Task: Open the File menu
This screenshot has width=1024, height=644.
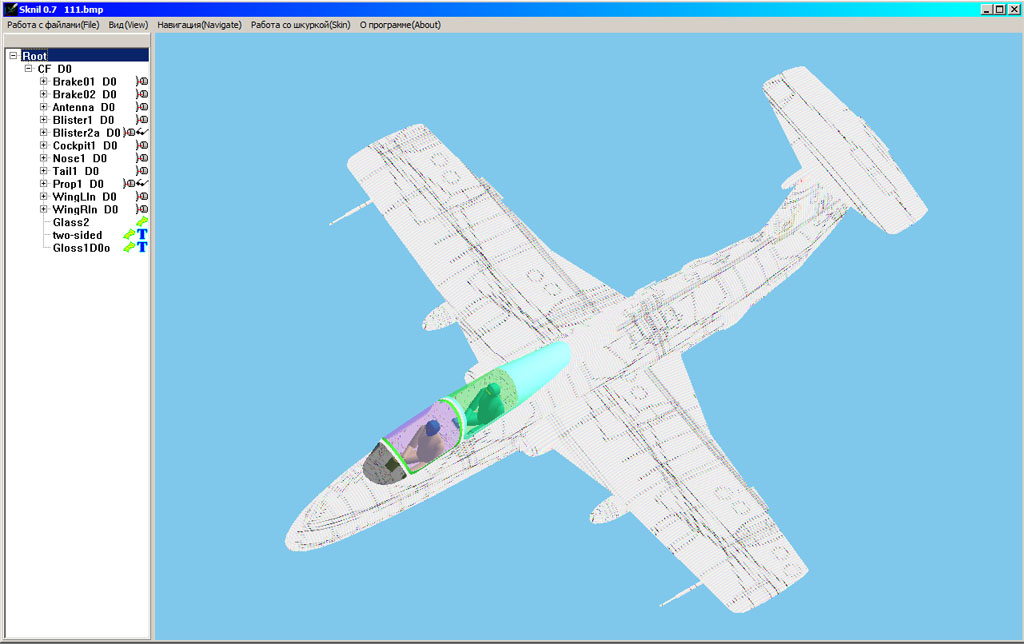Action: [x=53, y=25]
